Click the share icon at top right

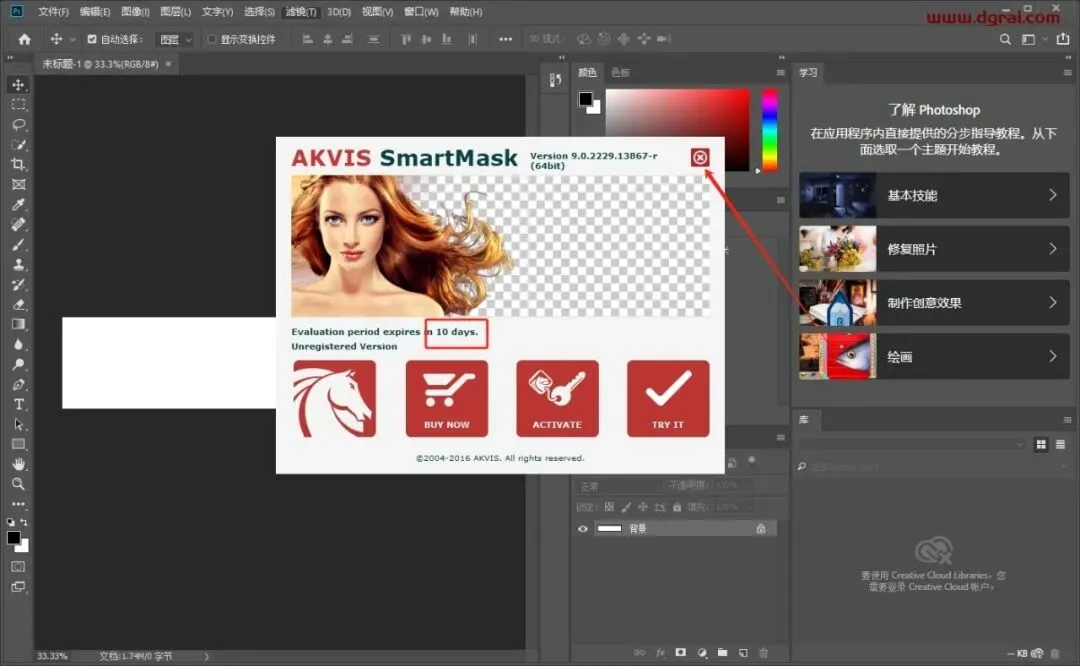(1063, 39)
